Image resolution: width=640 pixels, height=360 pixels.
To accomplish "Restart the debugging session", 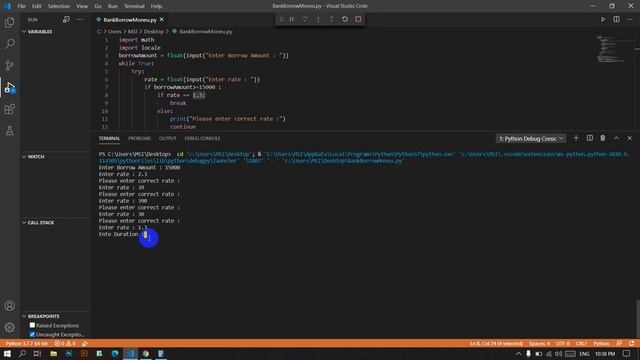I will 345,19.
